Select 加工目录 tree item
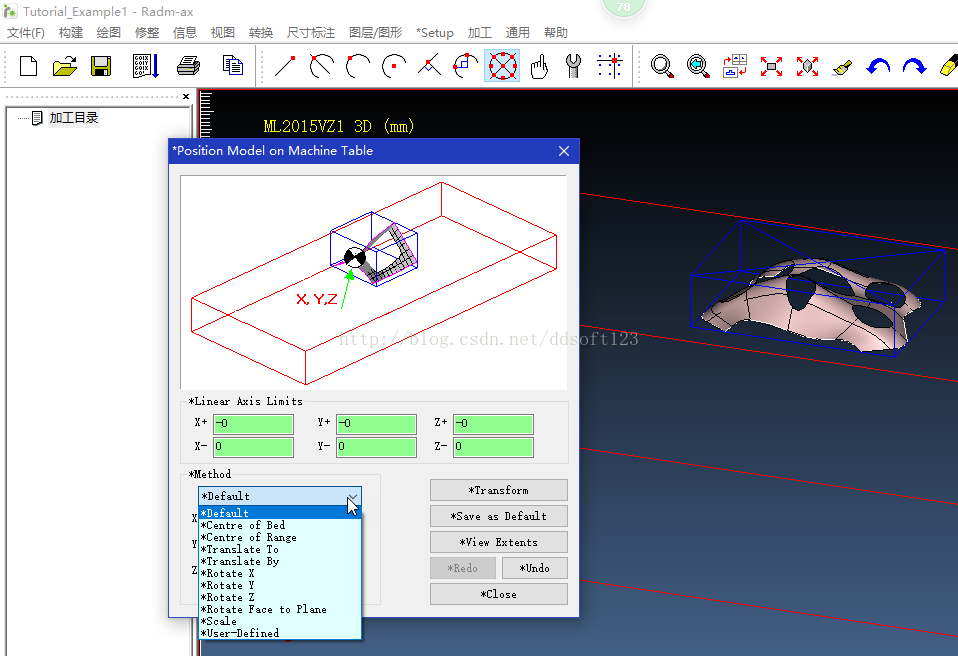Viewport: 958px width, 656px height. point(73,118)
